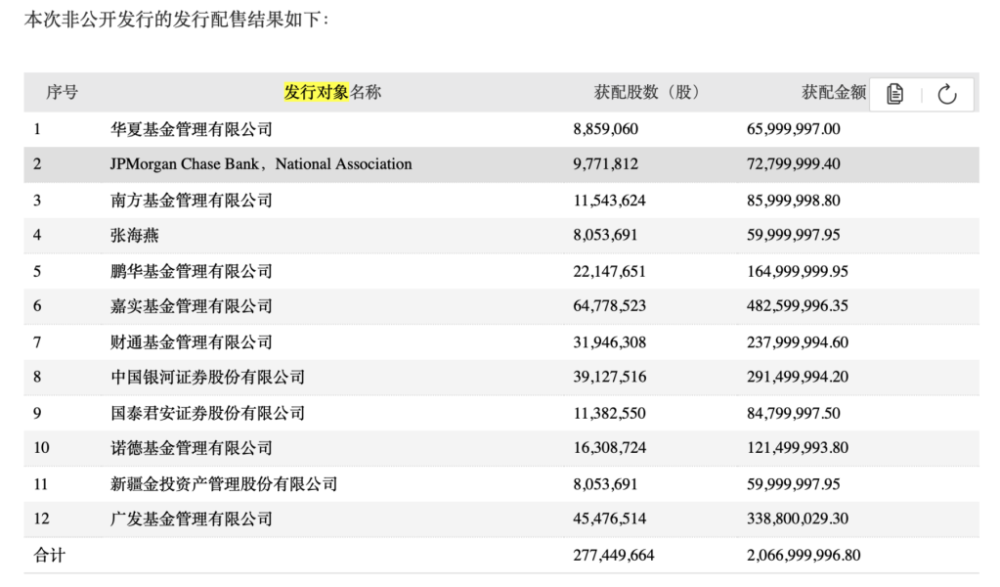This screenshot has height=587, width=1000.
Task: Click amount 164,999,999.95
Action: pyautogui.click(x=797, y=271)
